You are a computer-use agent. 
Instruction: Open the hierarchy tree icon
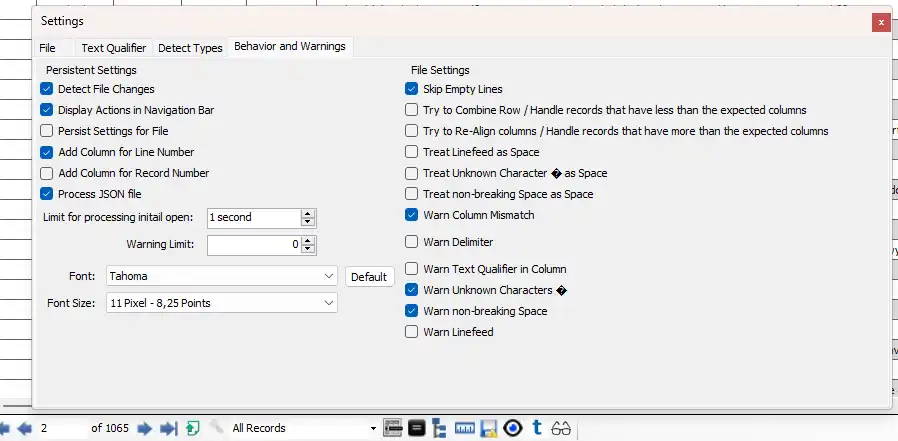point(439,428)
